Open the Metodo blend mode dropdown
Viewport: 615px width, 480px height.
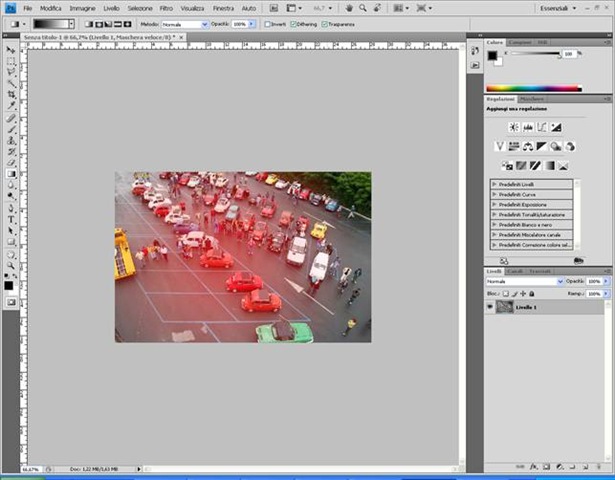point(185,23)
